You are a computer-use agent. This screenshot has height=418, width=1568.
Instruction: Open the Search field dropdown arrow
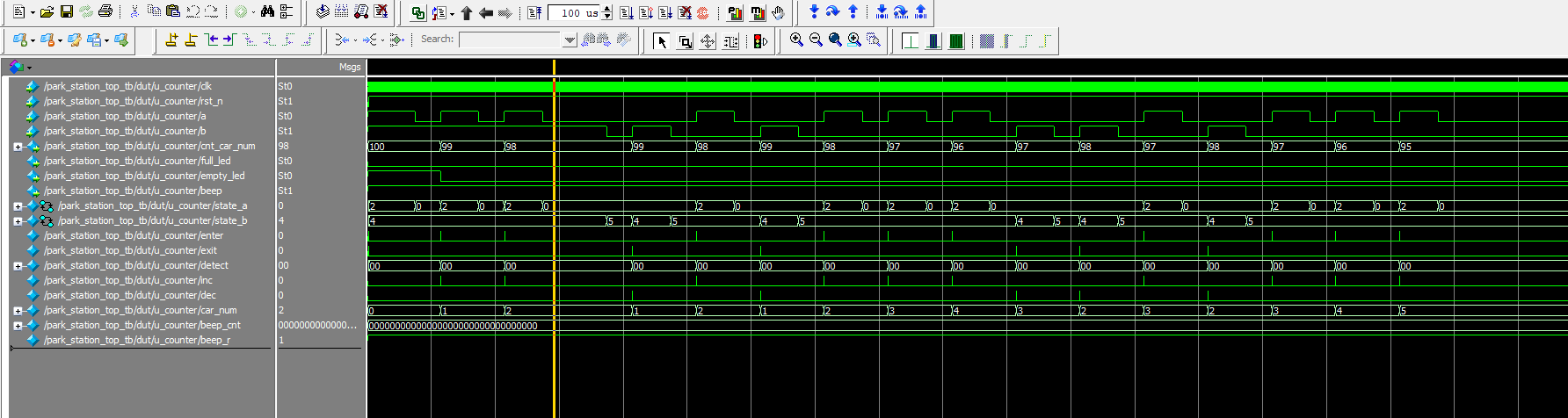tap(570, 40)
